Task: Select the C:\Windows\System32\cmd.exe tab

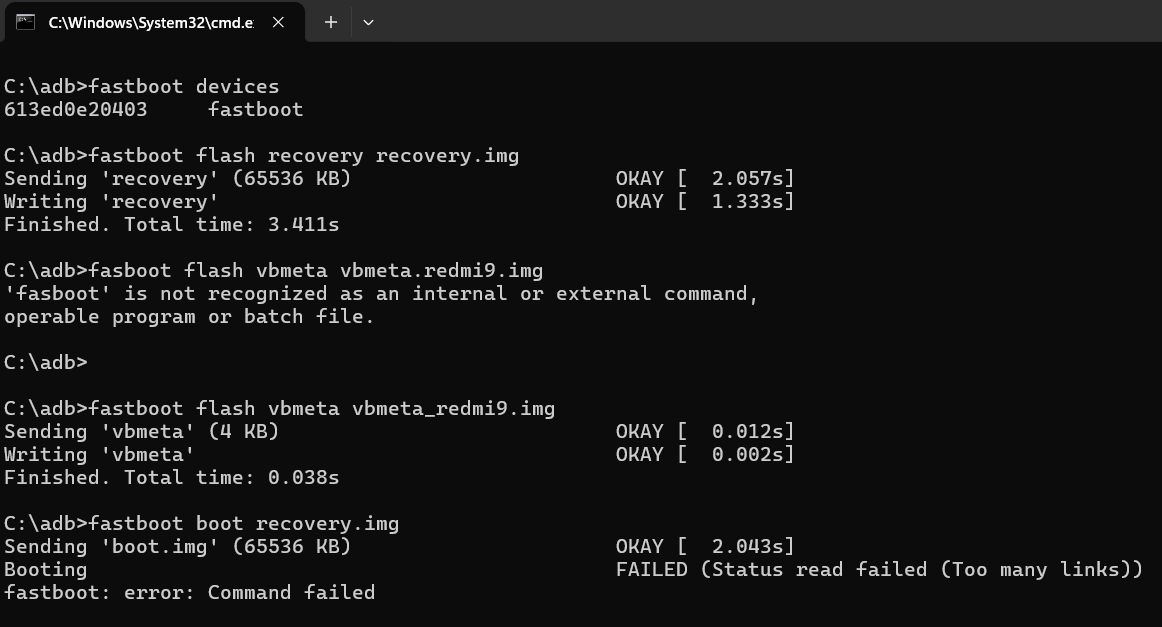Action: click(x=150, y=22)
